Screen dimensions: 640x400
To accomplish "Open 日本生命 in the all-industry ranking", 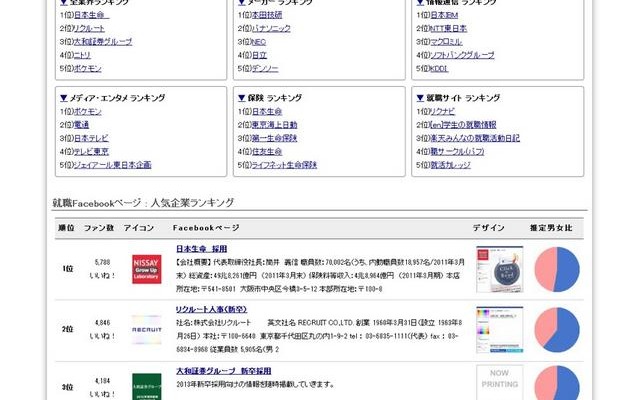I will (x=91, y=15).
